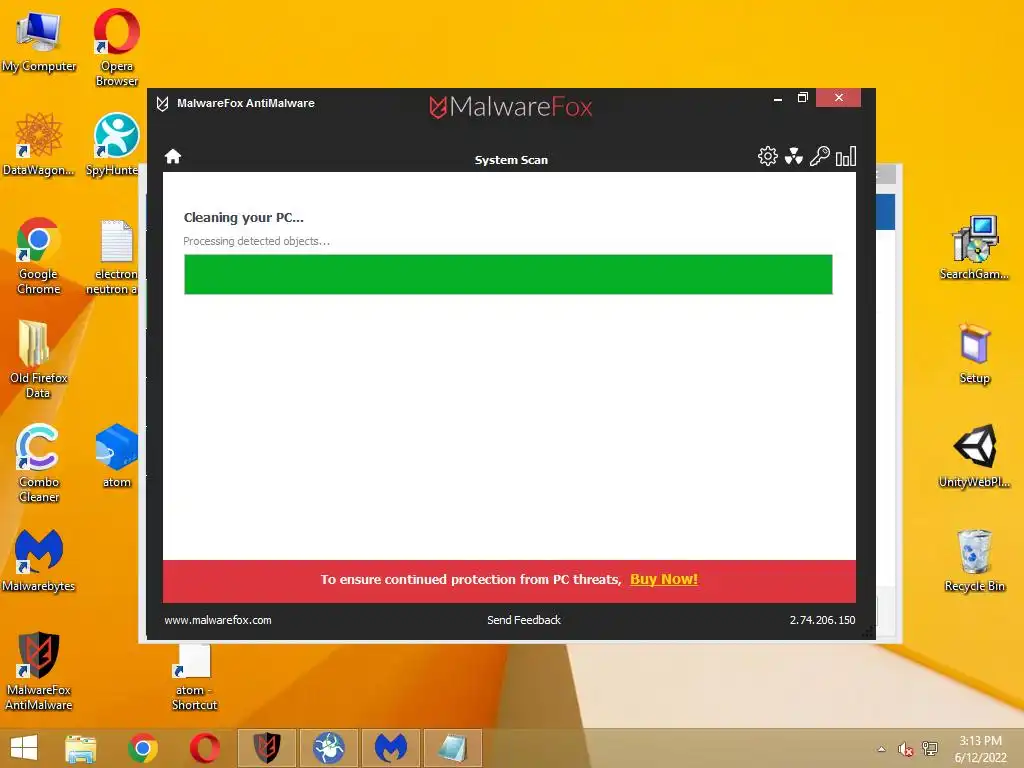Select My Computer desktop icon
The image size is (1024, 768).
coord(39,42)
